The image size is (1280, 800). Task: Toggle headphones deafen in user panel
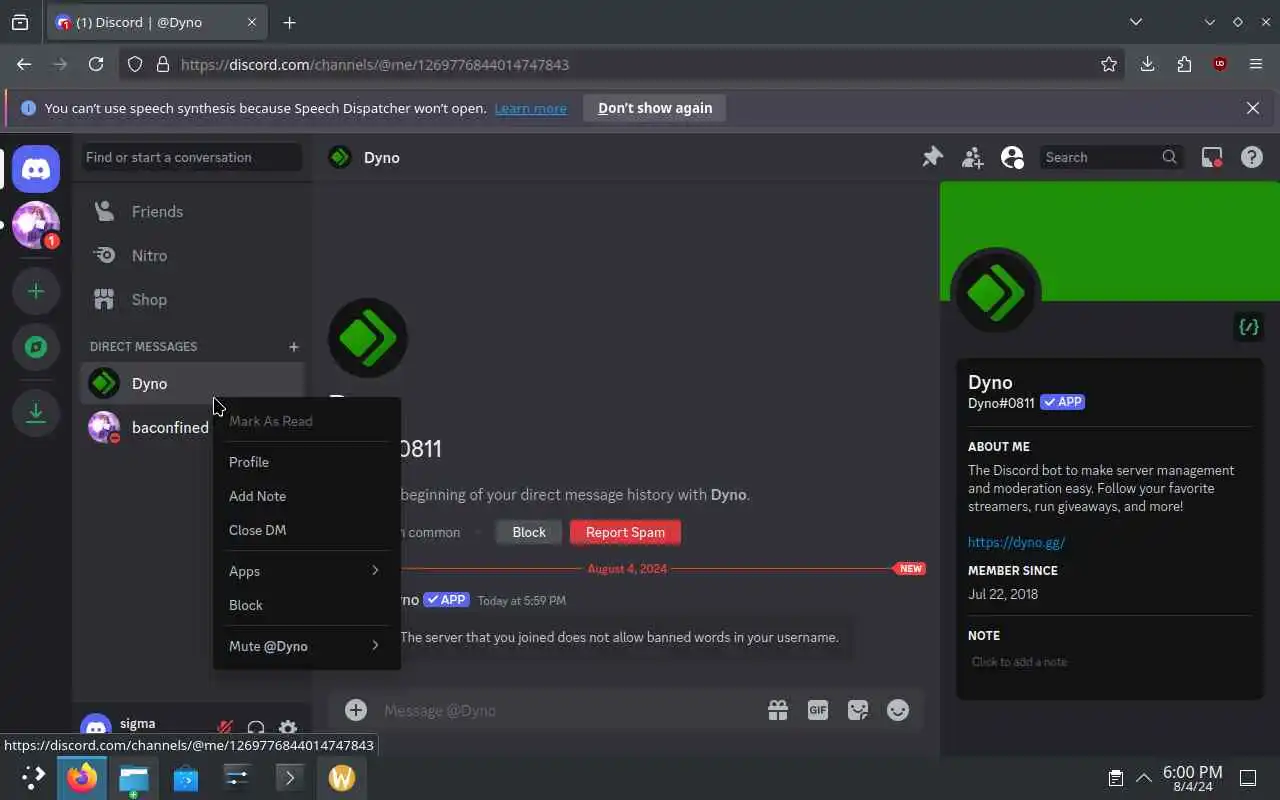point(256,729)
